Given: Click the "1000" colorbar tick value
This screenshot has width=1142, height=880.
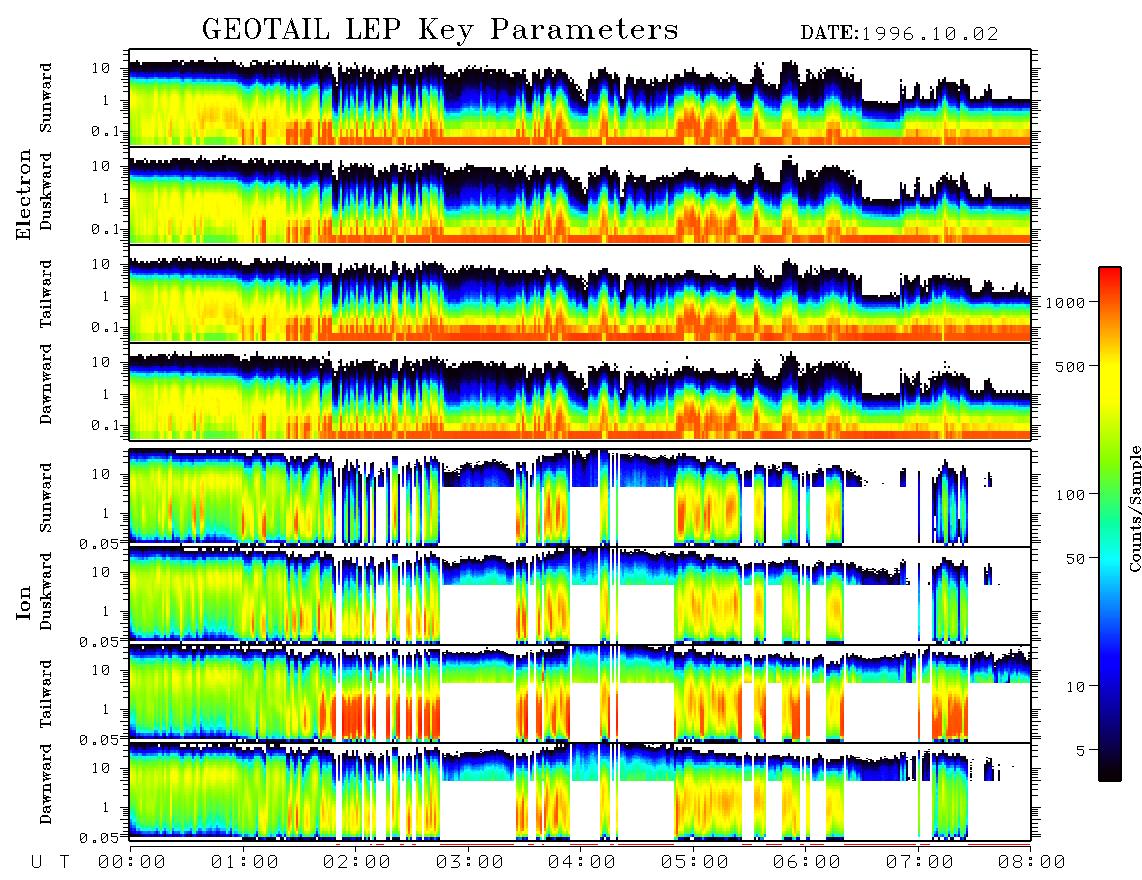Looking at the screenshot, I should [x=1066, y=302].
